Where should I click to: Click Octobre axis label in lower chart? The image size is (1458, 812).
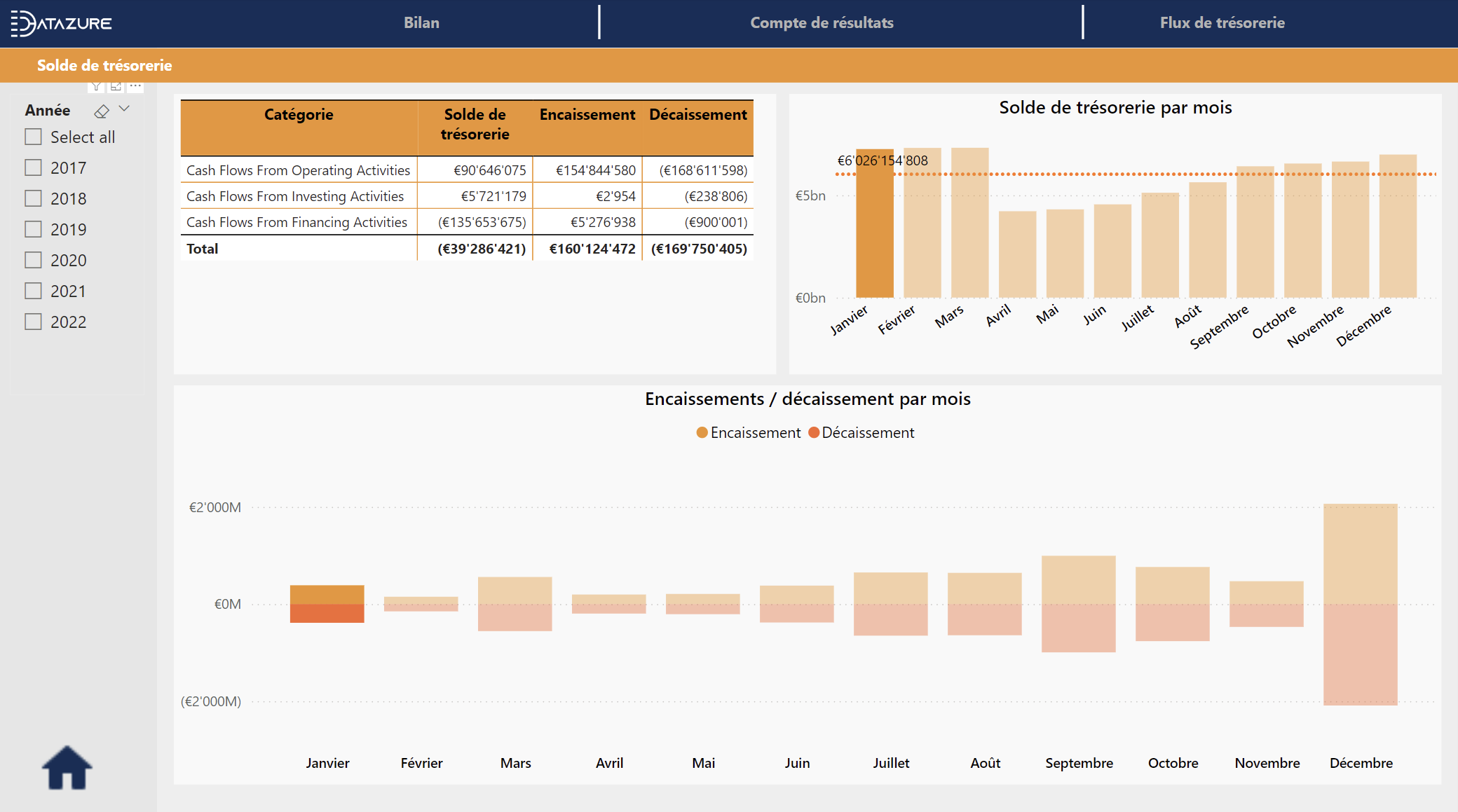[x=1173, y=763]
